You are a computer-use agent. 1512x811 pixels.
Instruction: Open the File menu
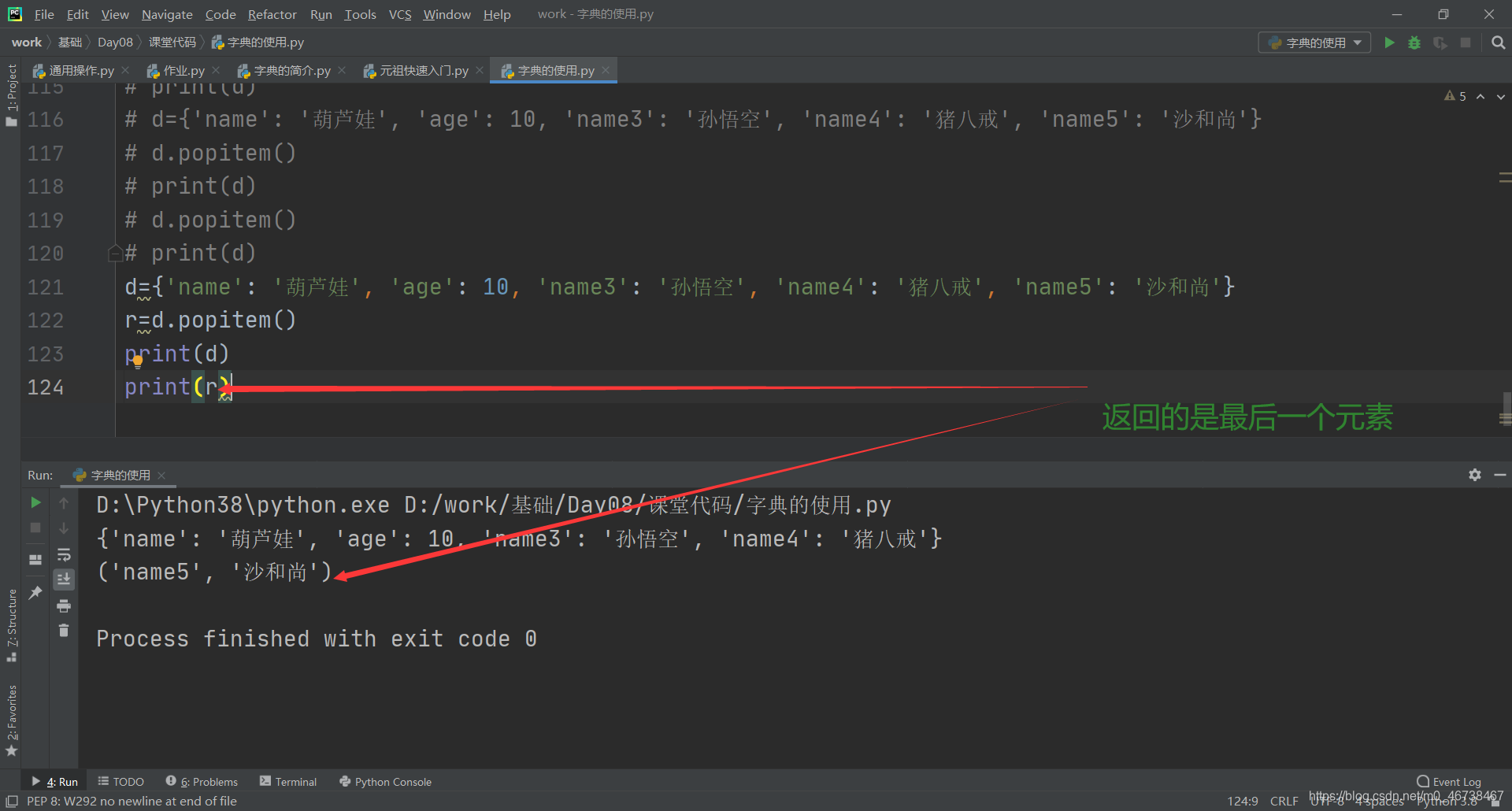point(44,14)
